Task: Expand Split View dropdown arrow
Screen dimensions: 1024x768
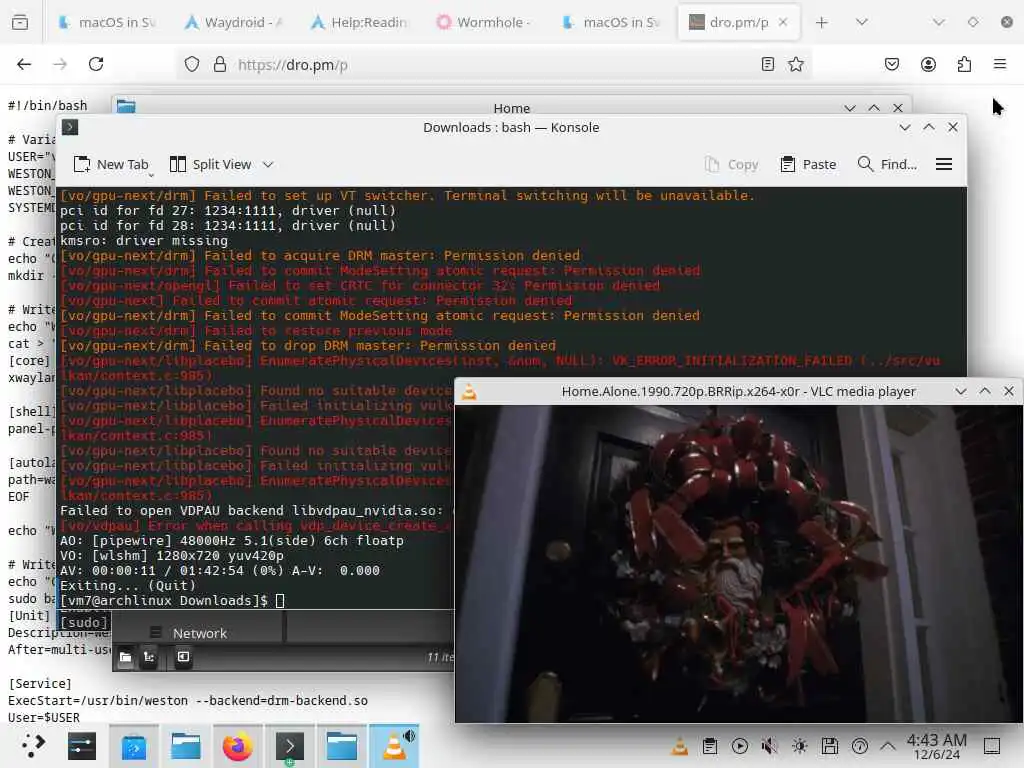Action: 268,165
